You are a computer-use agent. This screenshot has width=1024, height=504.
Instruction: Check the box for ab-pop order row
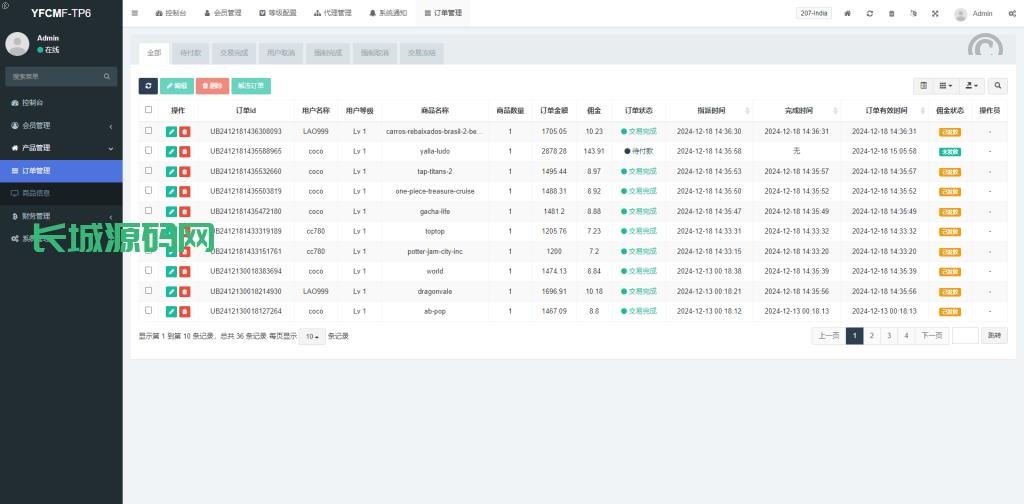[149, 311]
